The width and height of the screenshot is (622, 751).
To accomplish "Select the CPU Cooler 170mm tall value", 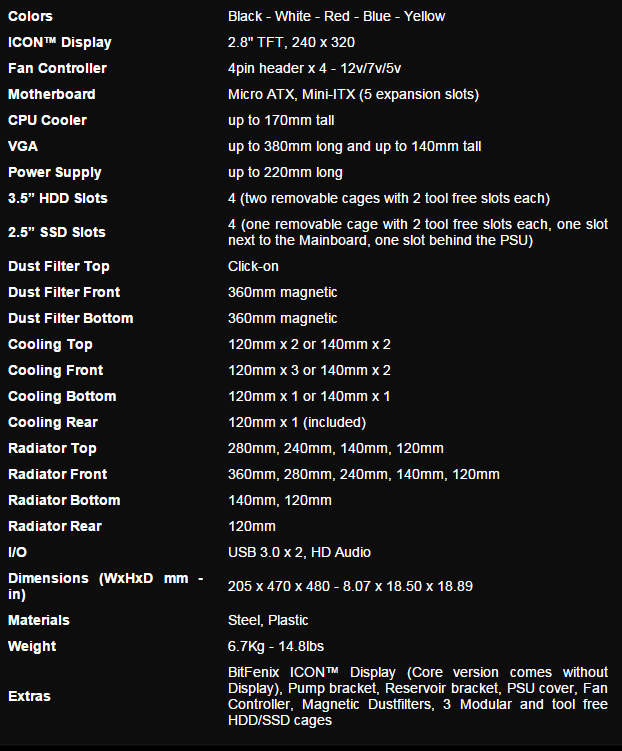I will point(281,120).
